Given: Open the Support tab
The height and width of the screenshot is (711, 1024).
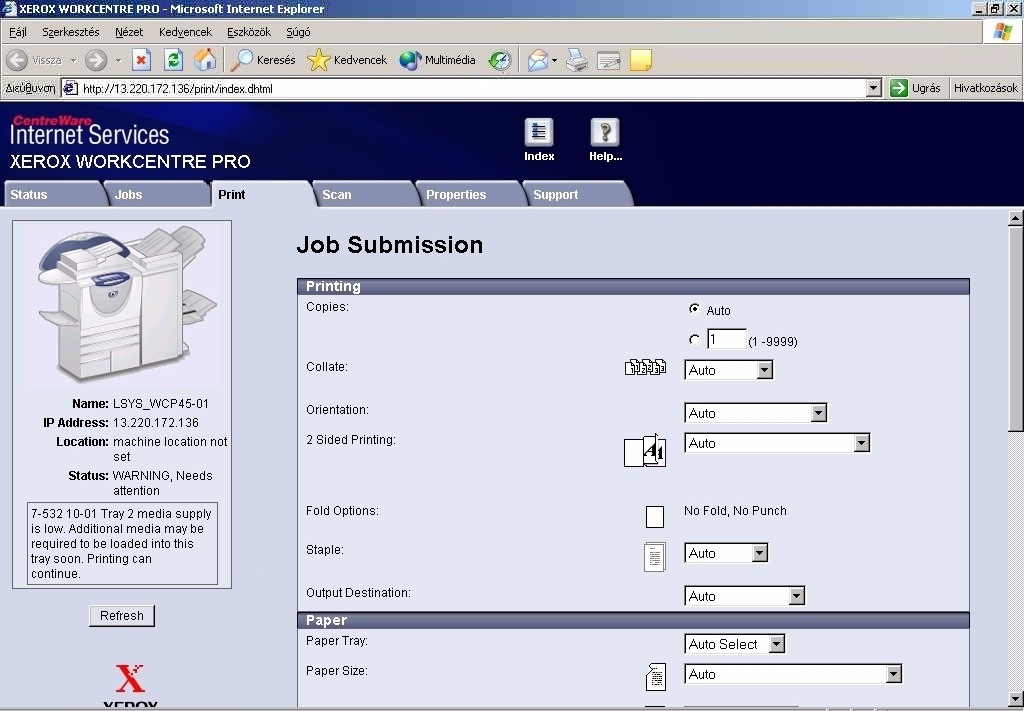Looking at the screenshot, I should 577,195.
